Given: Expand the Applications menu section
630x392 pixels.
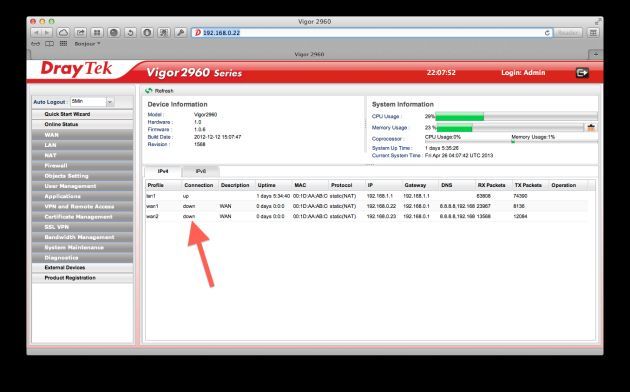Looking at the screenshot, I should pos(82,196).
